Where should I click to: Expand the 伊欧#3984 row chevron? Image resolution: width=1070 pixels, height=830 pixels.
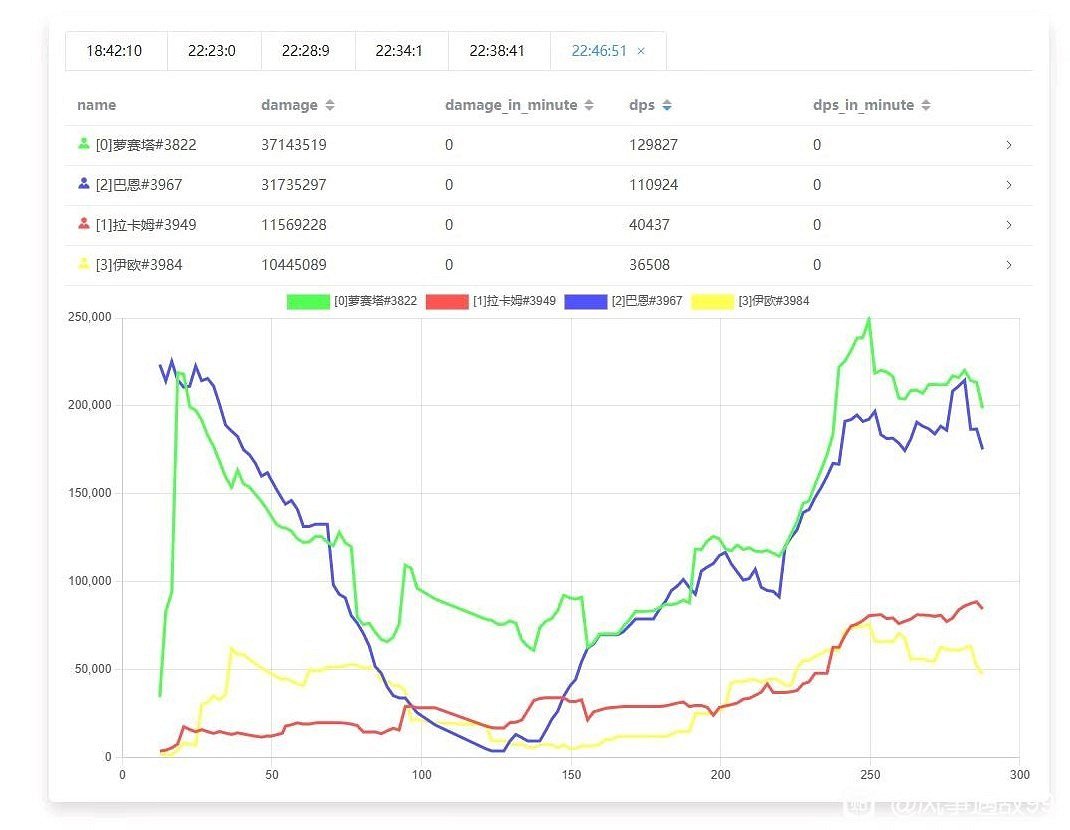1008,265
